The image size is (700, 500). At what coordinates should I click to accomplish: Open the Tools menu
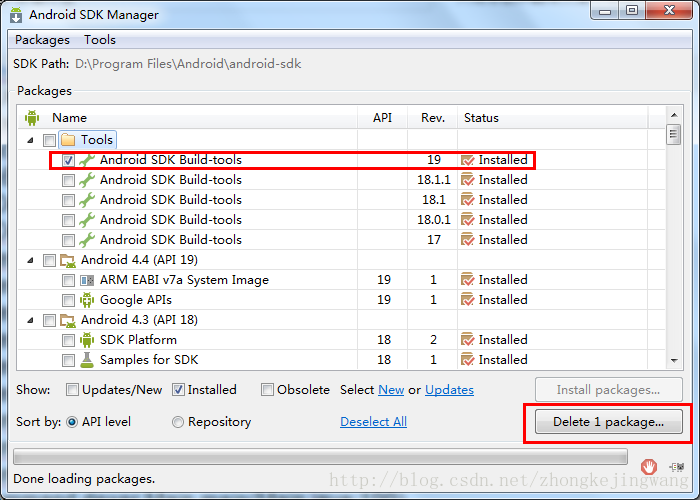point(100,40)
